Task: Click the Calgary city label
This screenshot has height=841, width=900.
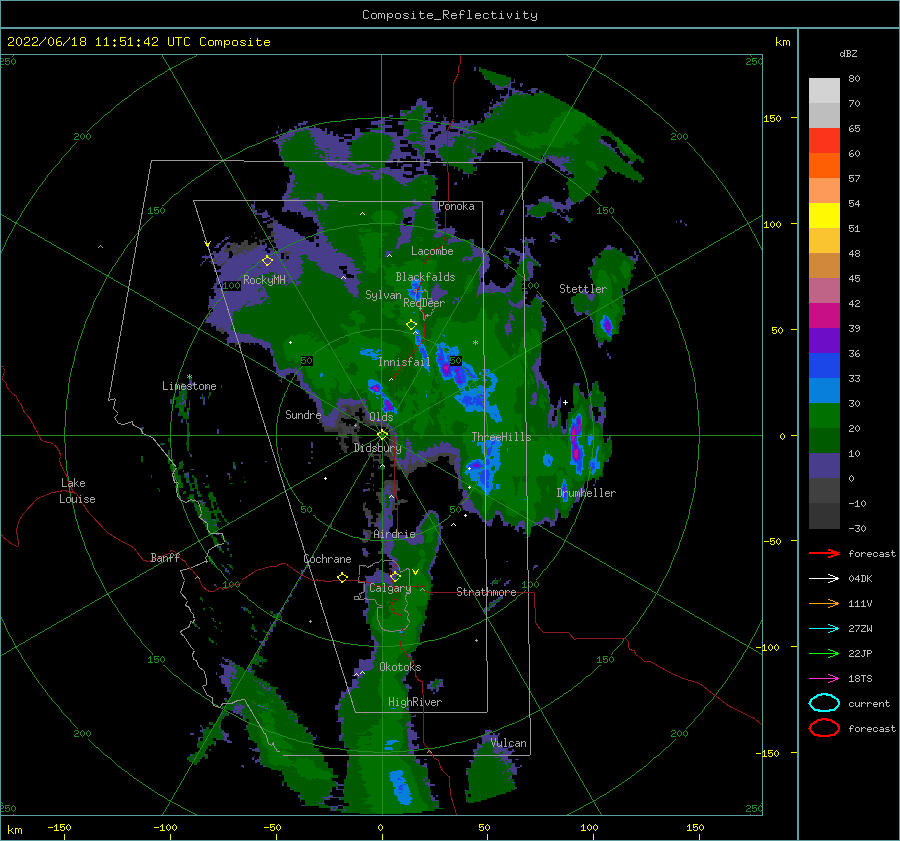Action: click(390, 588)
